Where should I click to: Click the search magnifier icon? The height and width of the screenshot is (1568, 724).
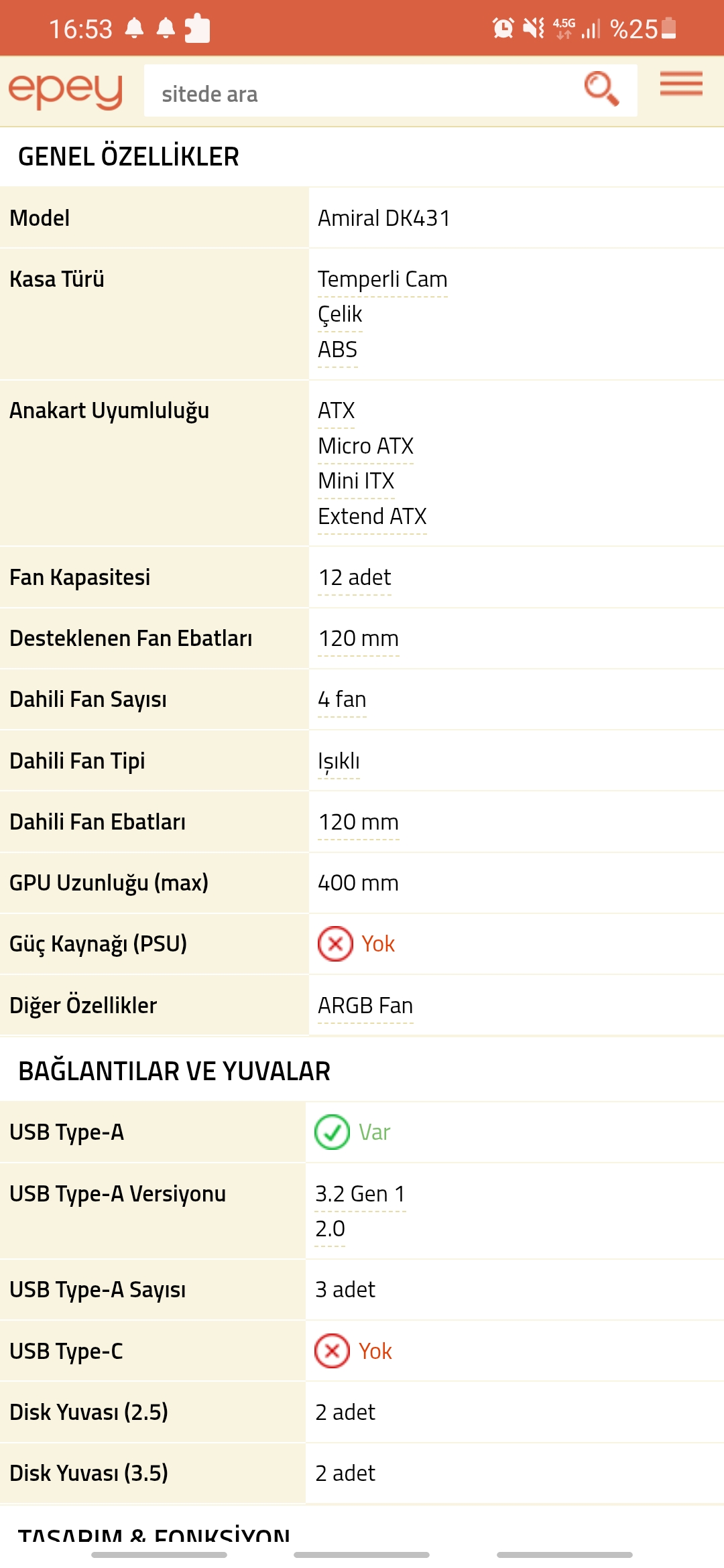pos(601,89)
